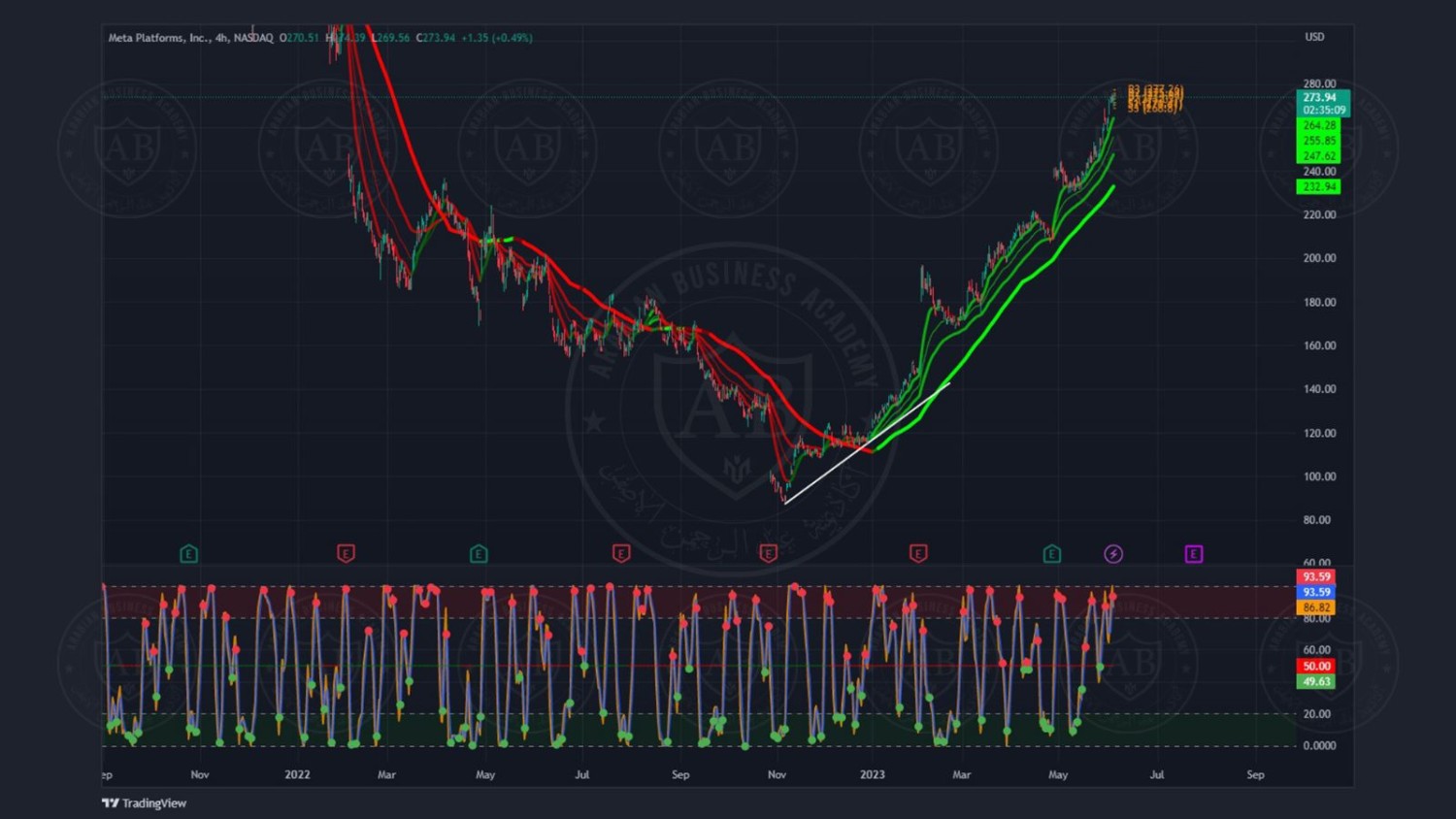The height and width of the screenshot is (819, 1456).
Task: Click the green 264.28 price label
Action: [x=1319, y=126]
